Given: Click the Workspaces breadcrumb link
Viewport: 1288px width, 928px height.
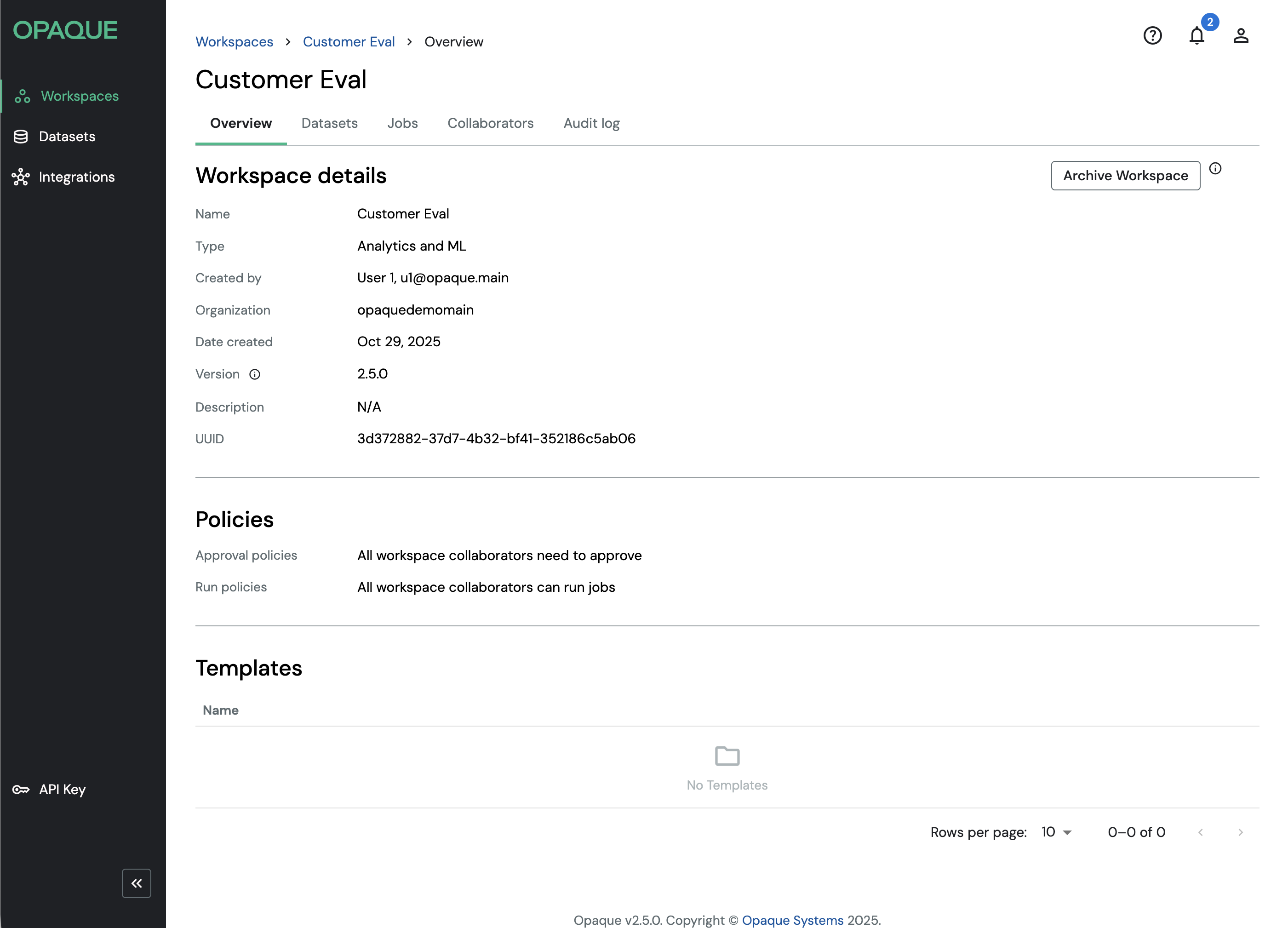Looking at the screenshot, I should pos(234,42).
